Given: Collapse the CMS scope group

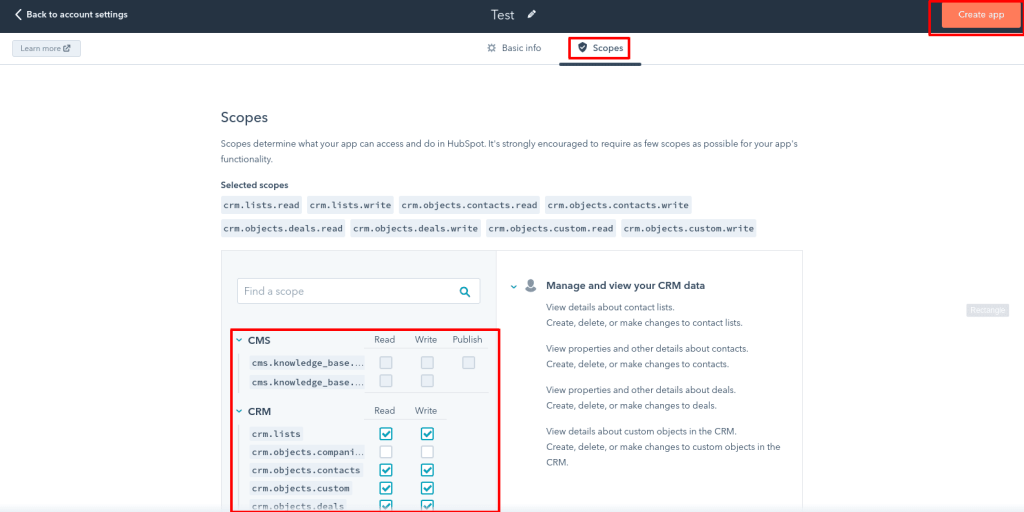Looking at the screenshot, I should coord(239,340).
